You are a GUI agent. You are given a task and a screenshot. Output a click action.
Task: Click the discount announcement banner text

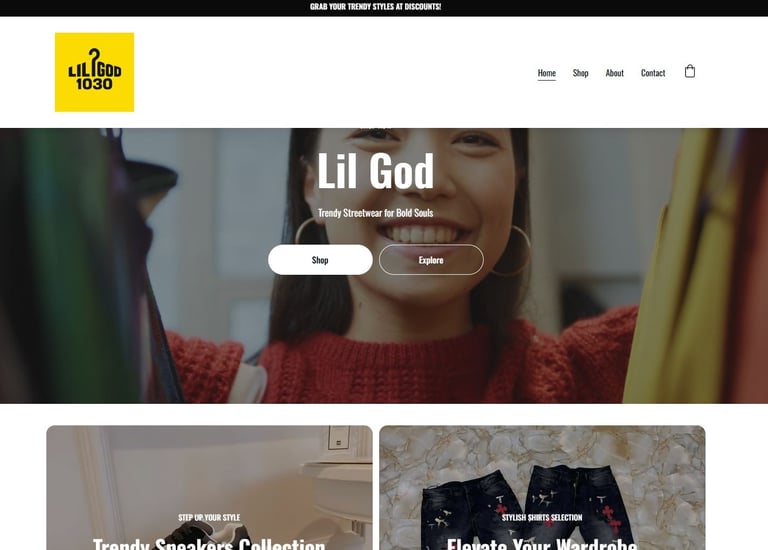[376, 7]
